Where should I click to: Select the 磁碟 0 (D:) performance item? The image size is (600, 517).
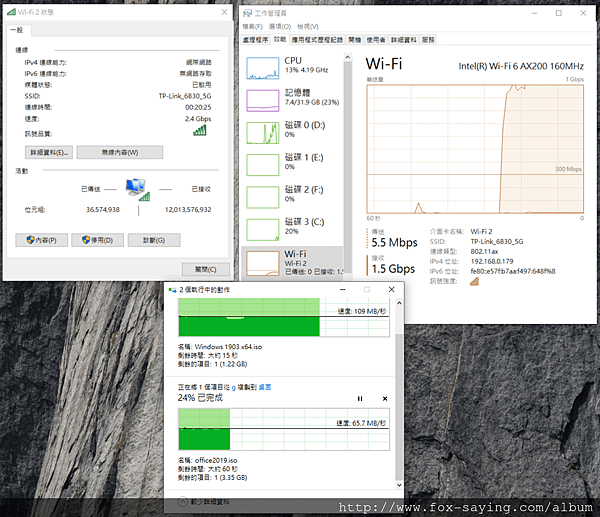[293, 133]
